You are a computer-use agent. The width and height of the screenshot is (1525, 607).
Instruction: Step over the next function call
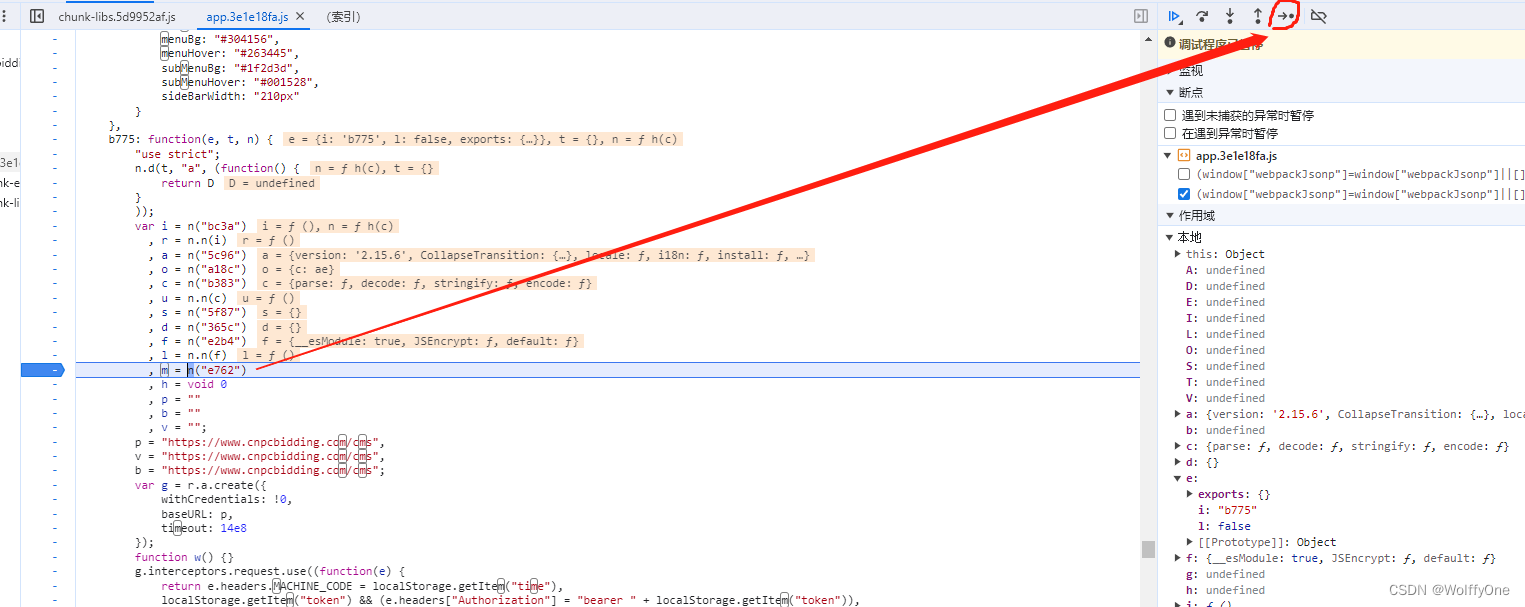point(1203,16)
